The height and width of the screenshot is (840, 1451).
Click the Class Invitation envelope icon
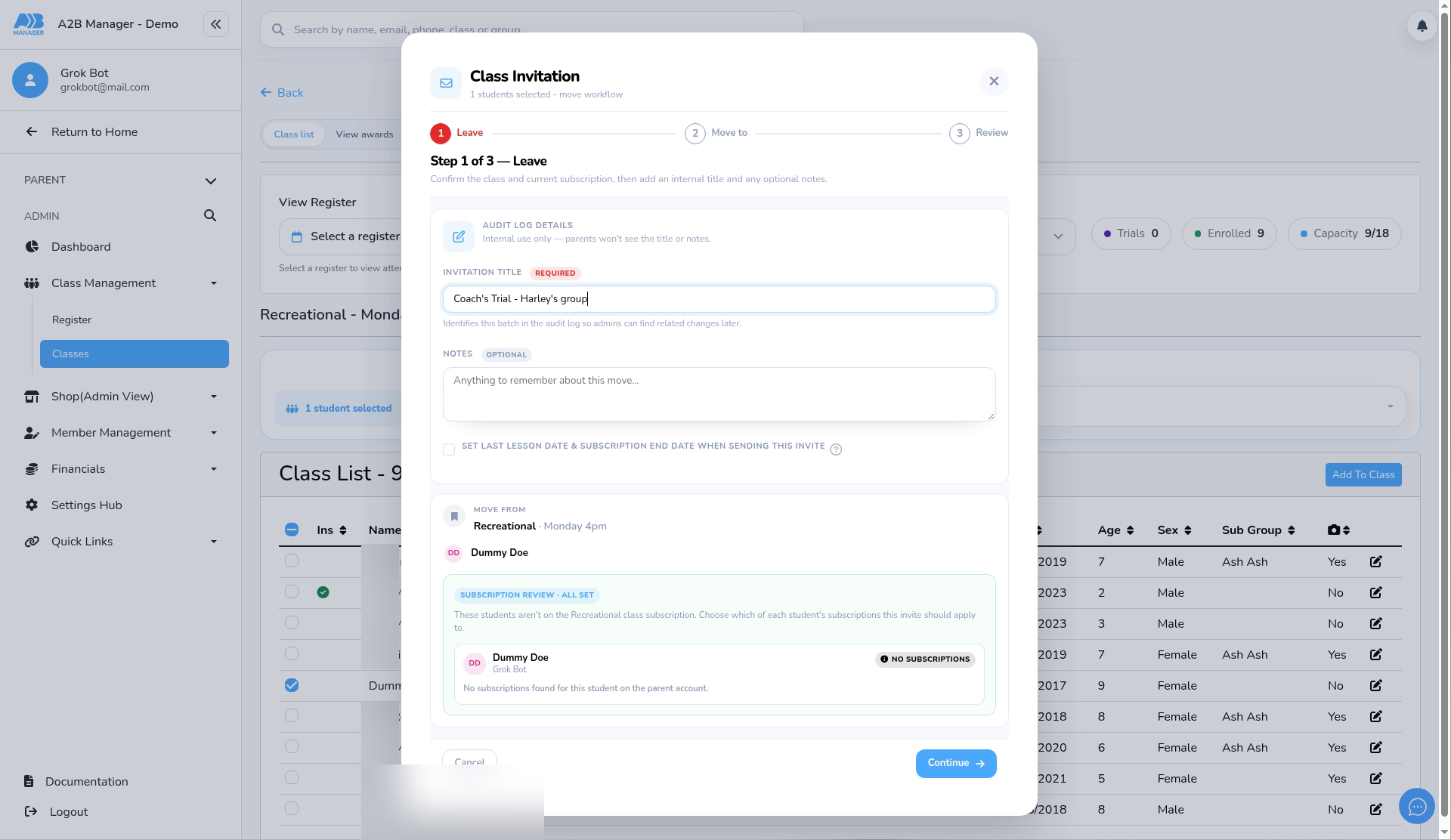tap(446, 83)
